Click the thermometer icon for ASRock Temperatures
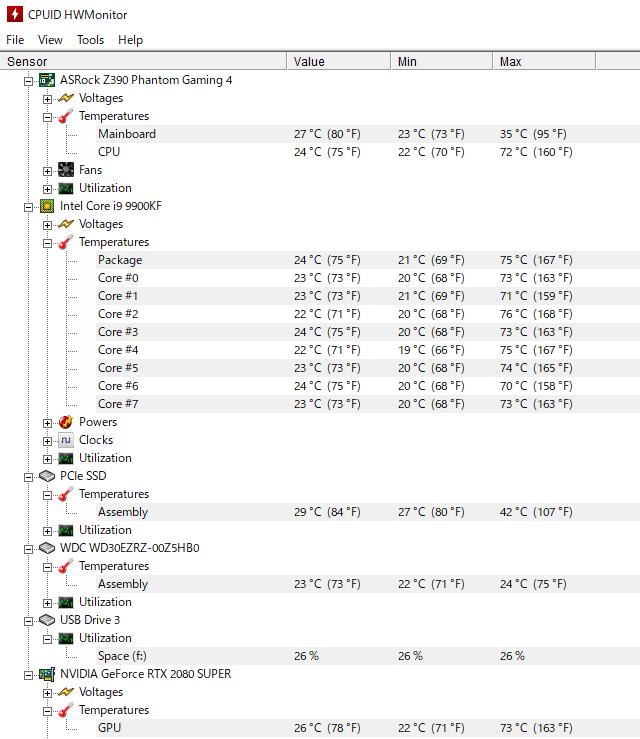Screen dimensions: 640x739 pyautogui.click(x=66, y=116)
